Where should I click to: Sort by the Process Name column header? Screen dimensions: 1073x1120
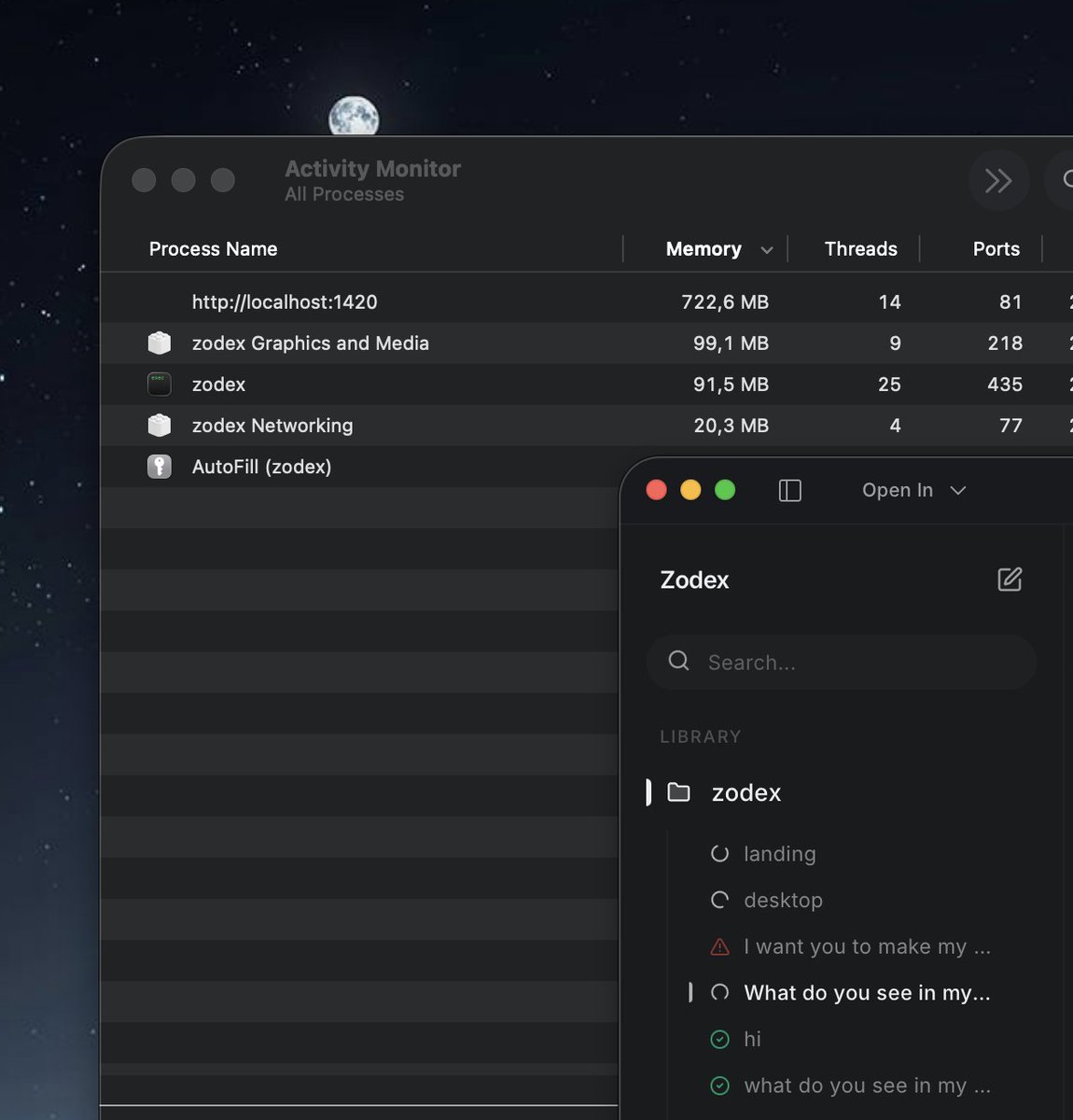(213, 249)
